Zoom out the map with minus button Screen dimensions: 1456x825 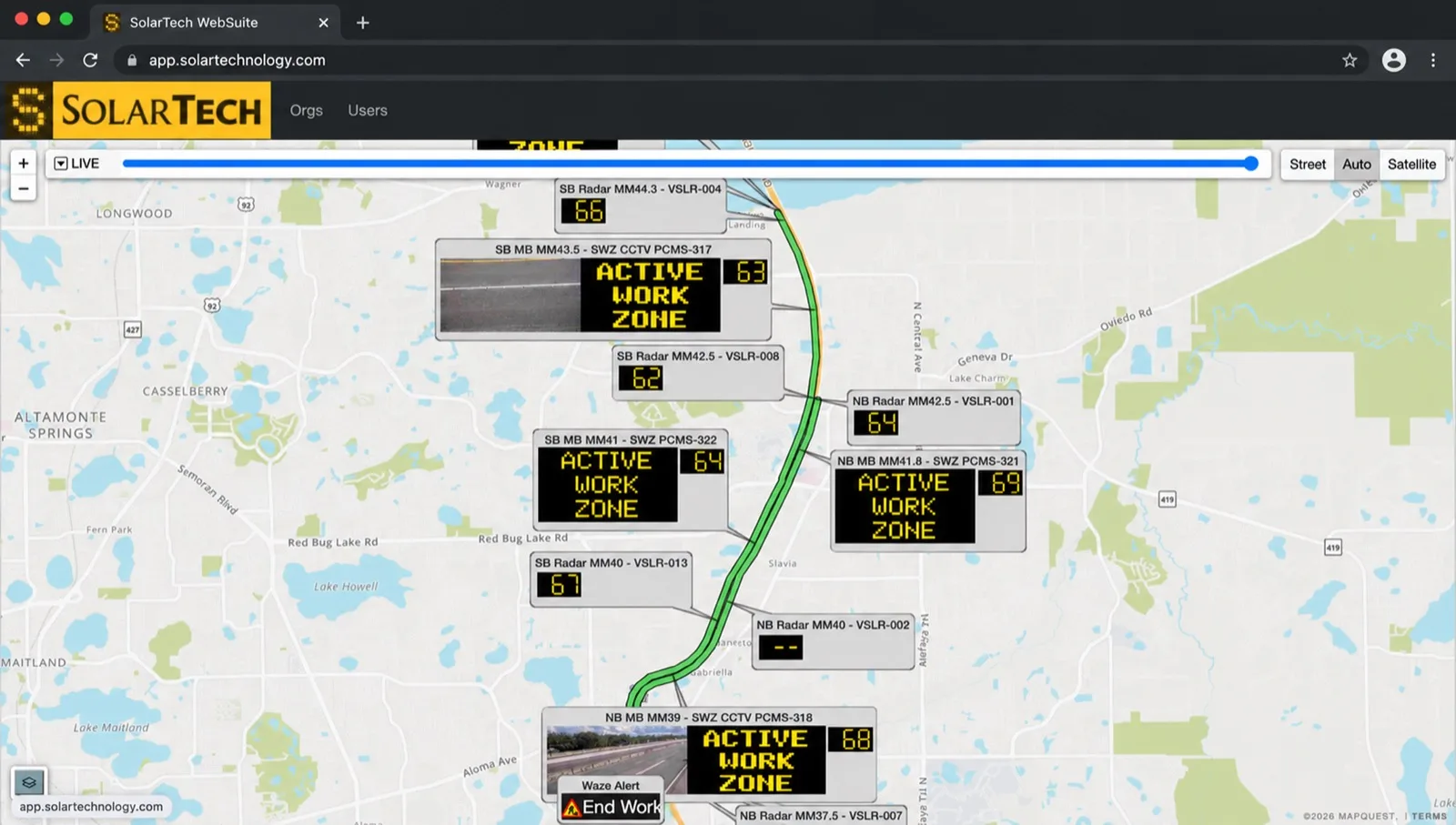point(24,188)
